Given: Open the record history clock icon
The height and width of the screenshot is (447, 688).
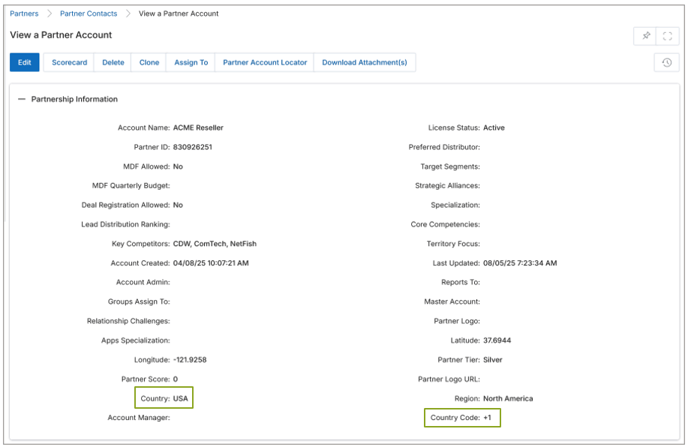Looking at the screenshot, I should (668, 63).
